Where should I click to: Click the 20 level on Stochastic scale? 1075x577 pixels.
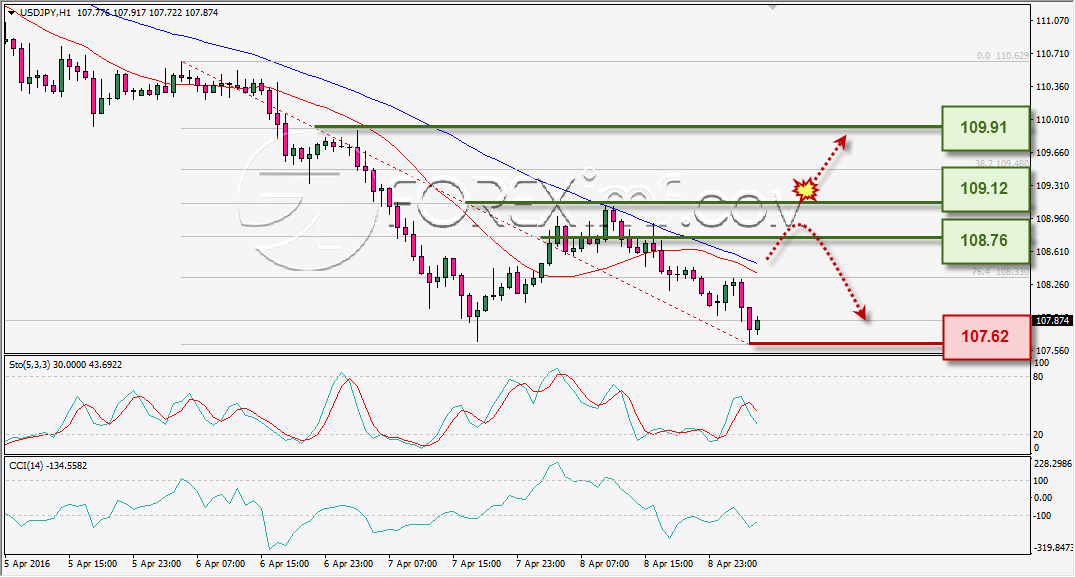pos(1038,434)
